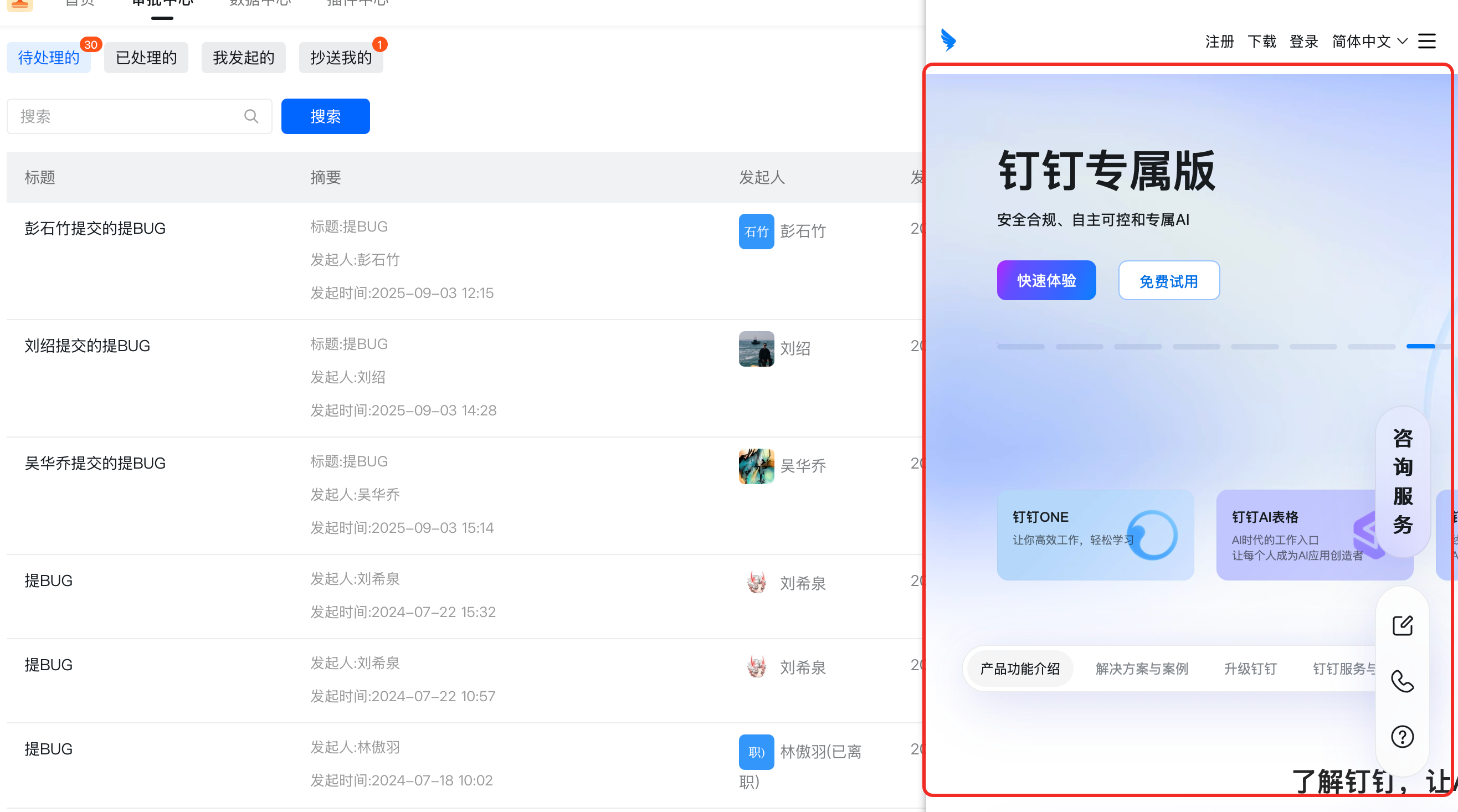This screenshot has width=1458, height=812.
Task: Switch to the 抄送我的 tab
Action: 341,58
